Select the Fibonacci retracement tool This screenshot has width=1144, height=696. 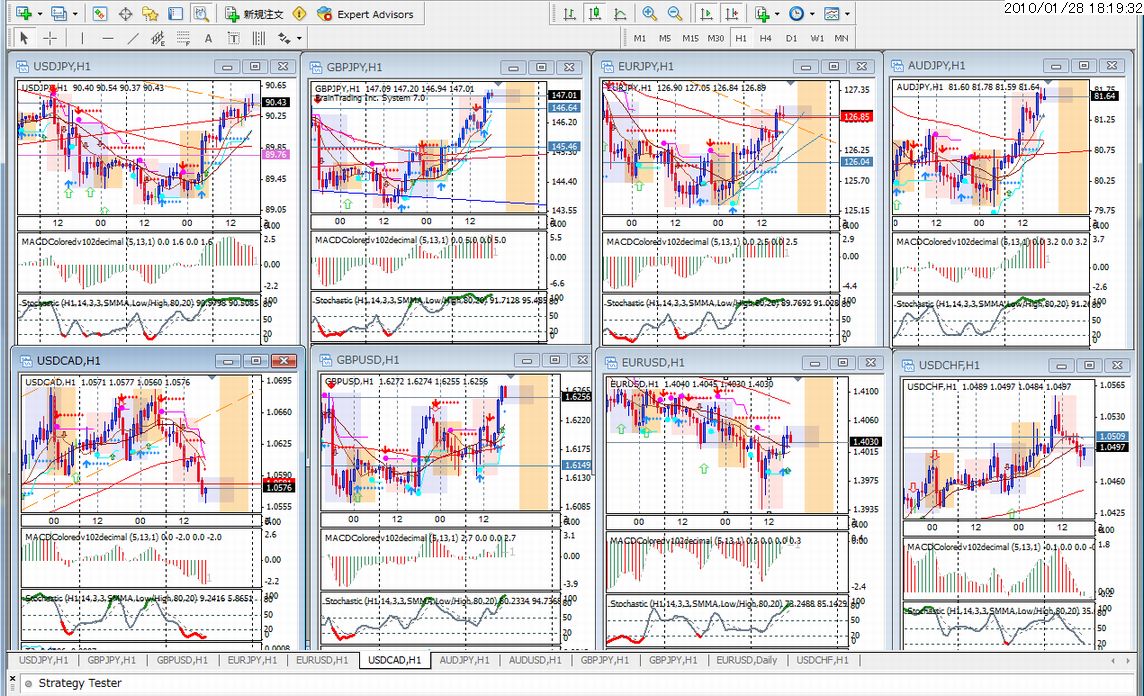point(182,38)
